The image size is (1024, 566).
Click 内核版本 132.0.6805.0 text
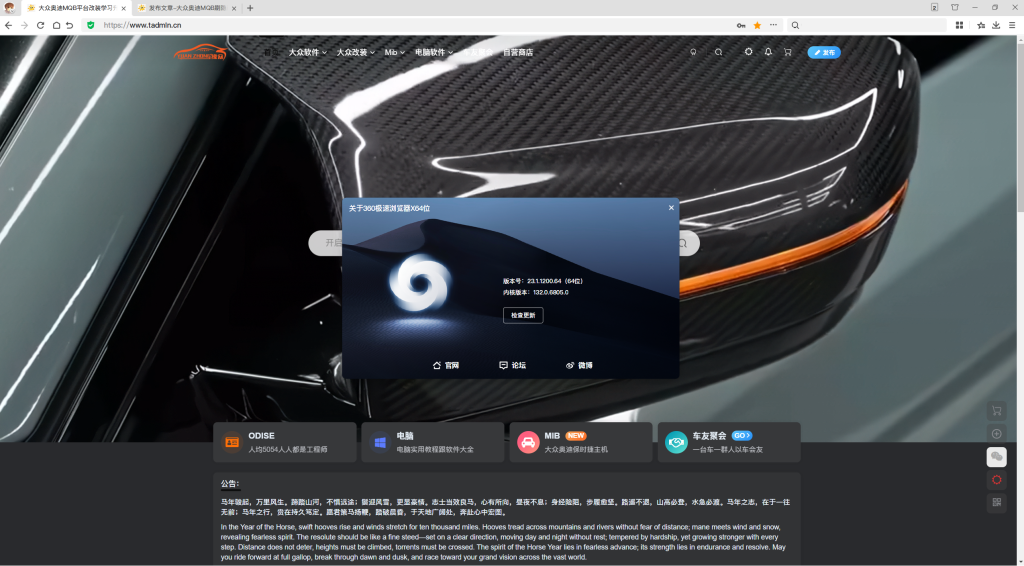[x=536, y=292]
